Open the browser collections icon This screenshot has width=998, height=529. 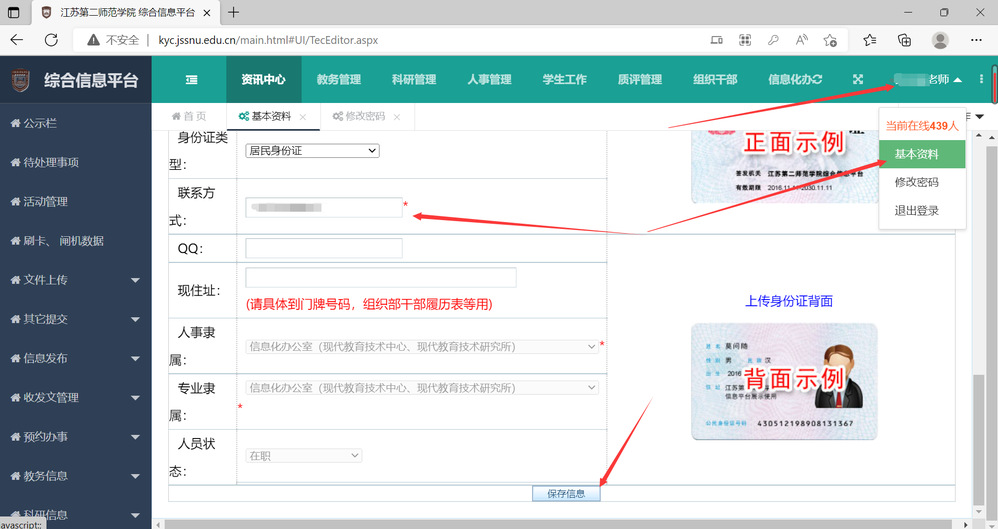click(904, 40)
